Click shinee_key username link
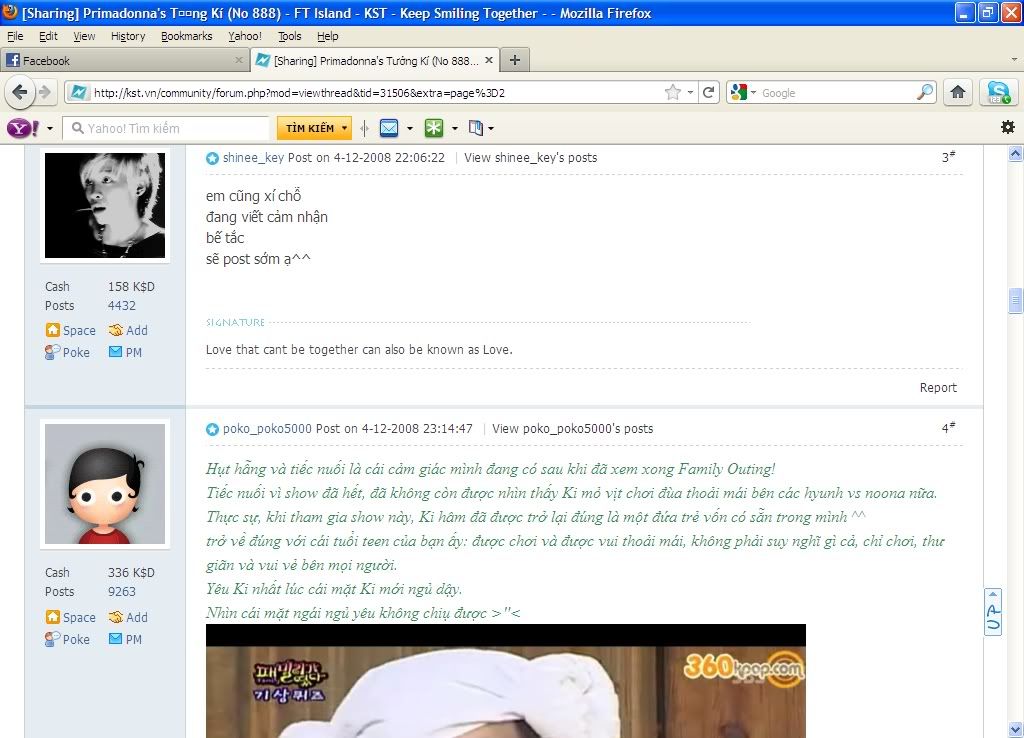Screen dimensions: 1024x738 tap(253, 157)
